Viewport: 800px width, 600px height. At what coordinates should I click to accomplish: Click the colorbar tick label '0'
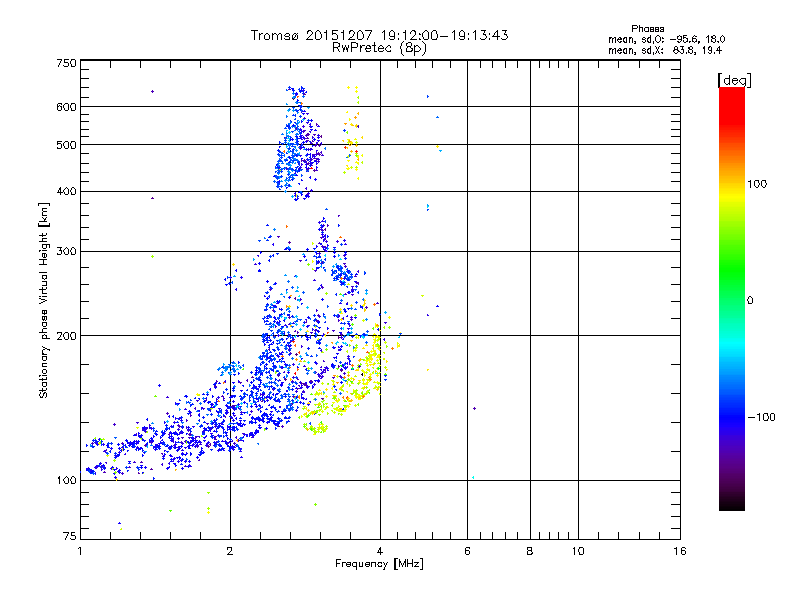[749, 301]
